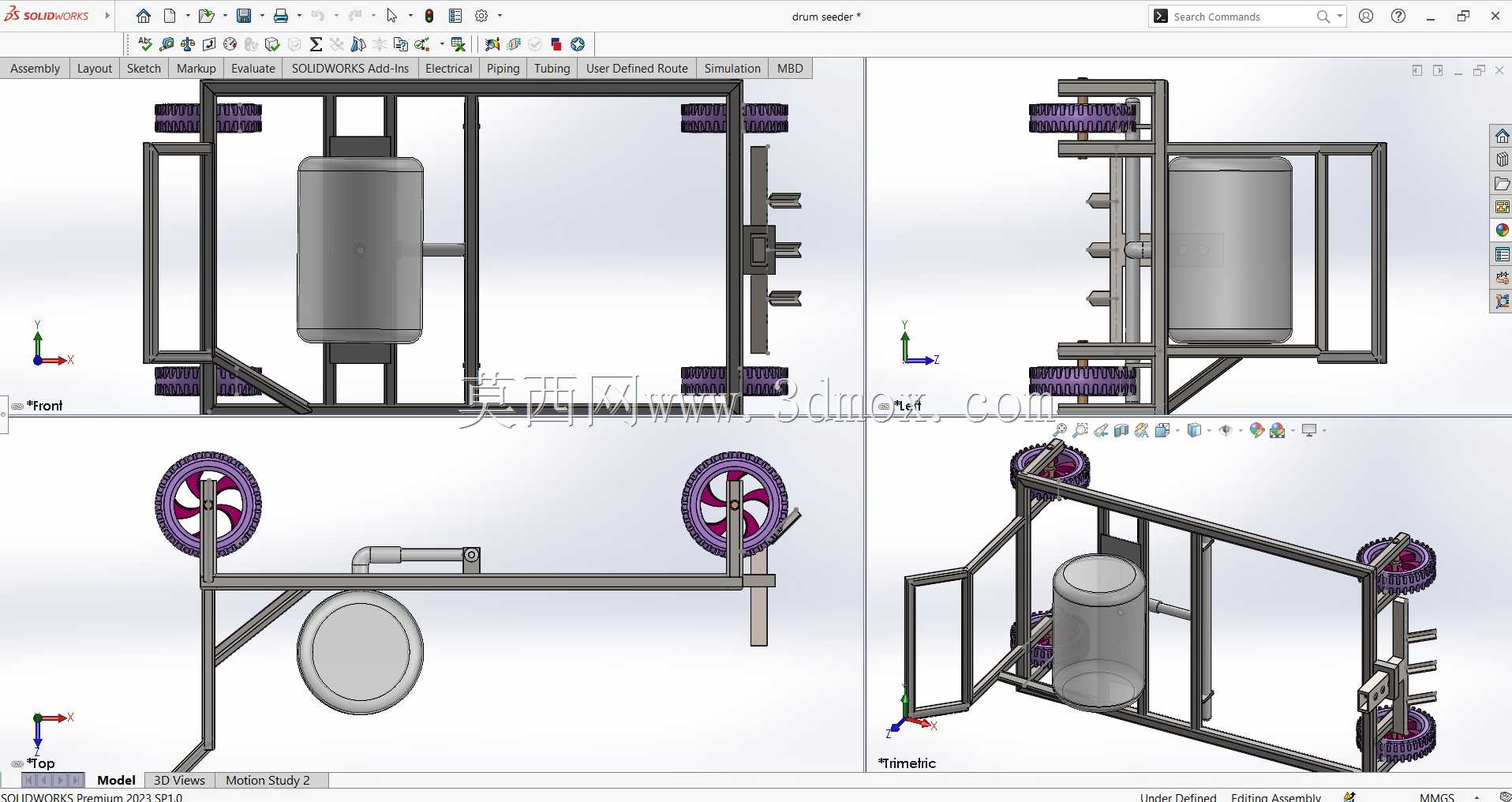Open Appearances color sphere tab in task pane
Image resolution: width=1512 pixels, height=802 pixels.
point(1502,230)
